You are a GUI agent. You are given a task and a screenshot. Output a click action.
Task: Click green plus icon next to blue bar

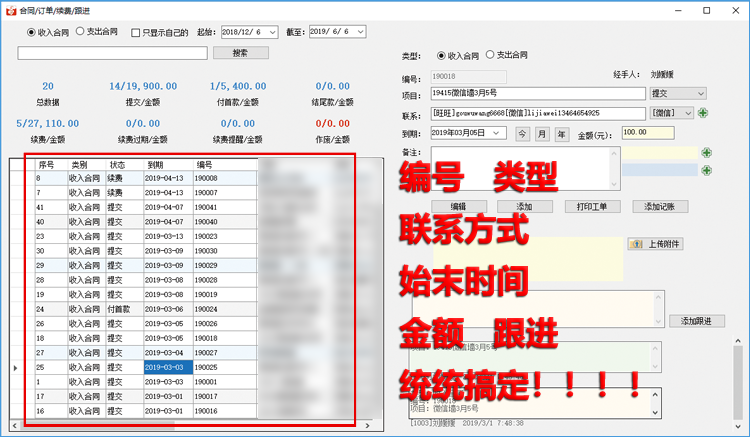[706, 171]
